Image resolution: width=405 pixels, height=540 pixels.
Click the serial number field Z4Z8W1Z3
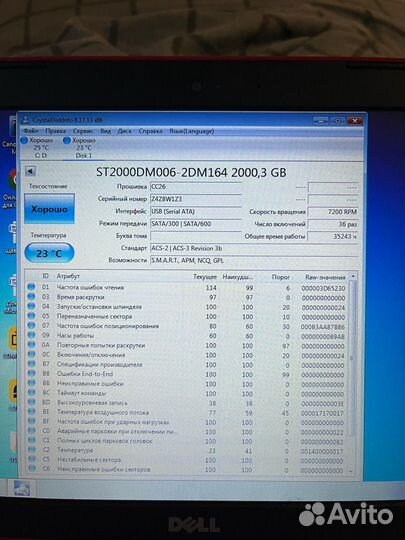(x=196, y=199)
